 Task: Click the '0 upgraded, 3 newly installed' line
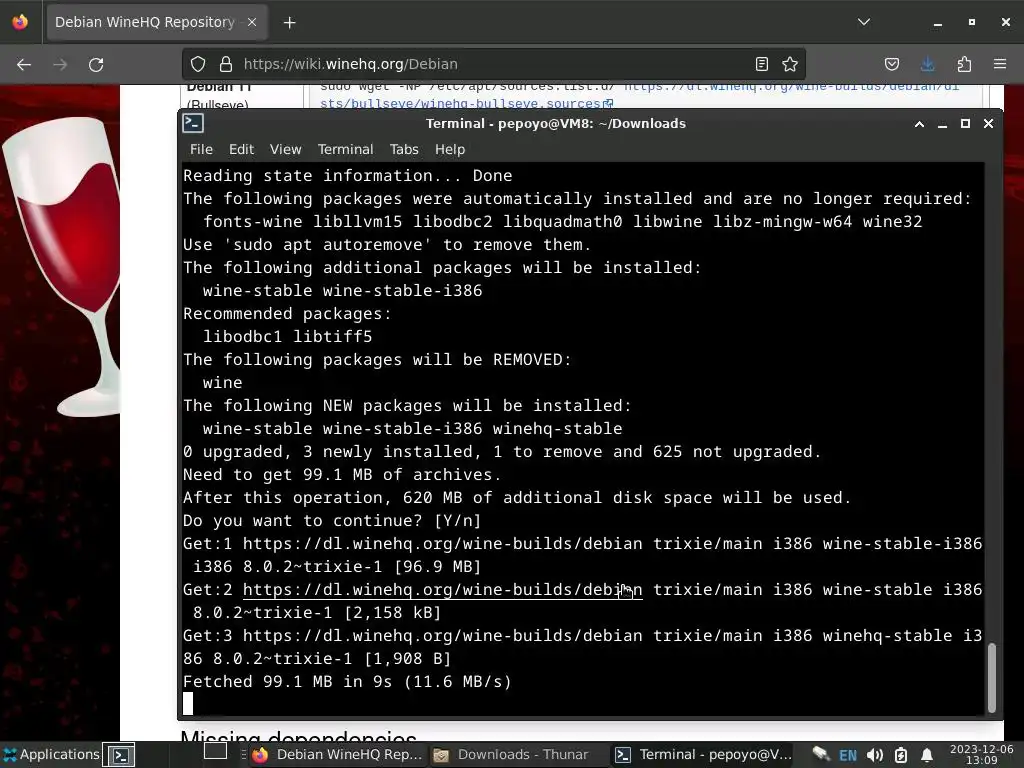click(502, 452)
